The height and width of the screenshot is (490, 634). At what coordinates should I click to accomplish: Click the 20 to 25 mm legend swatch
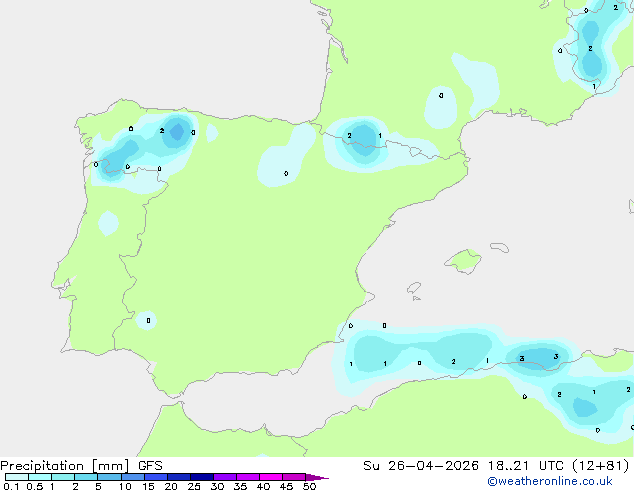click(x=178, y=477)
